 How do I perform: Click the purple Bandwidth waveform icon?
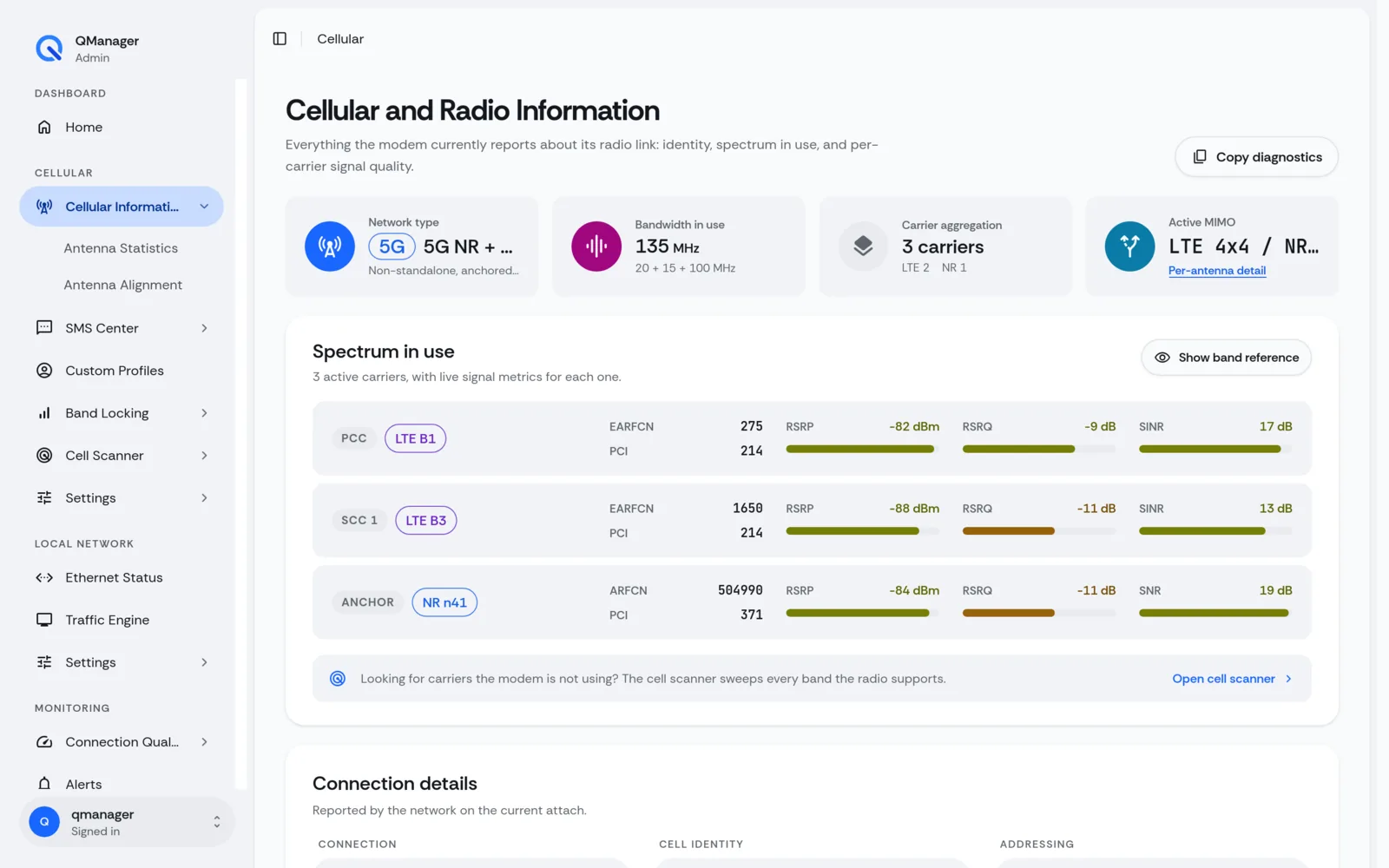click(x=596, y=247)
